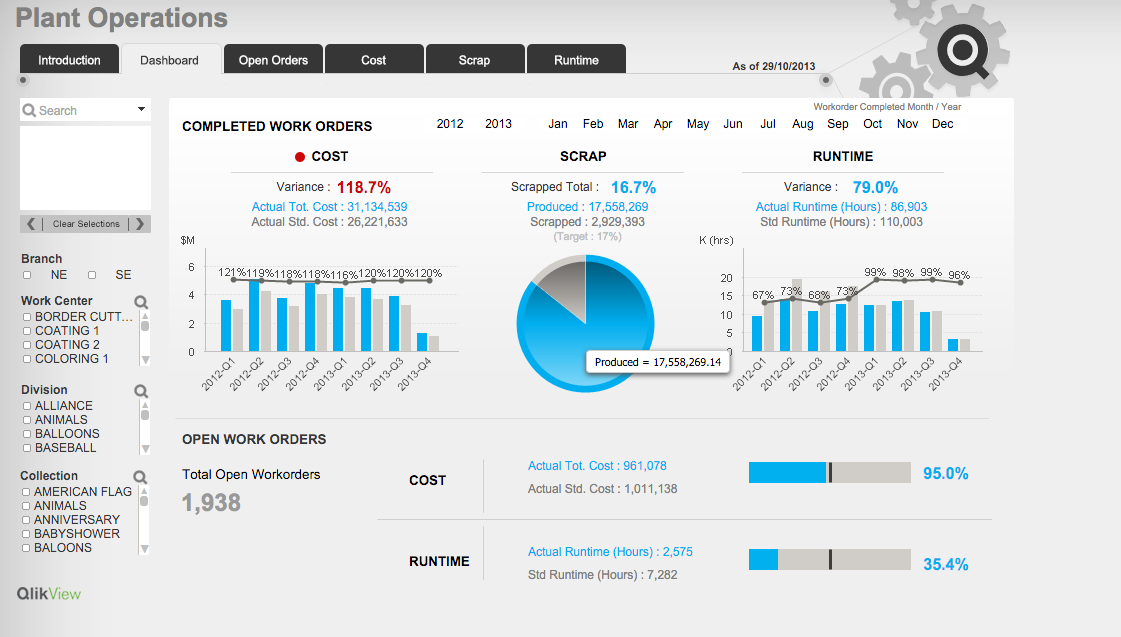Screen dimensions: 1121x637
Task: Switch to the Scrap tab
Action: [475, 58]
